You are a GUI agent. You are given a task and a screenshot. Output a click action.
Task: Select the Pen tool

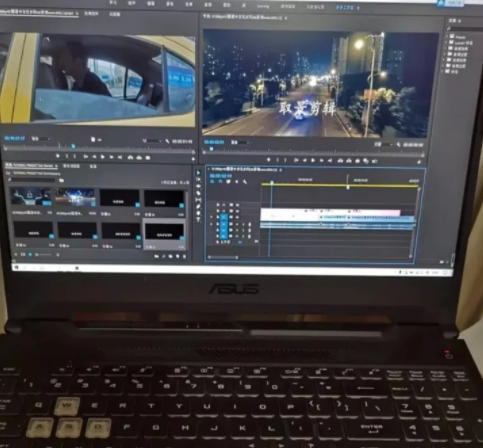[x=199, y=206]
